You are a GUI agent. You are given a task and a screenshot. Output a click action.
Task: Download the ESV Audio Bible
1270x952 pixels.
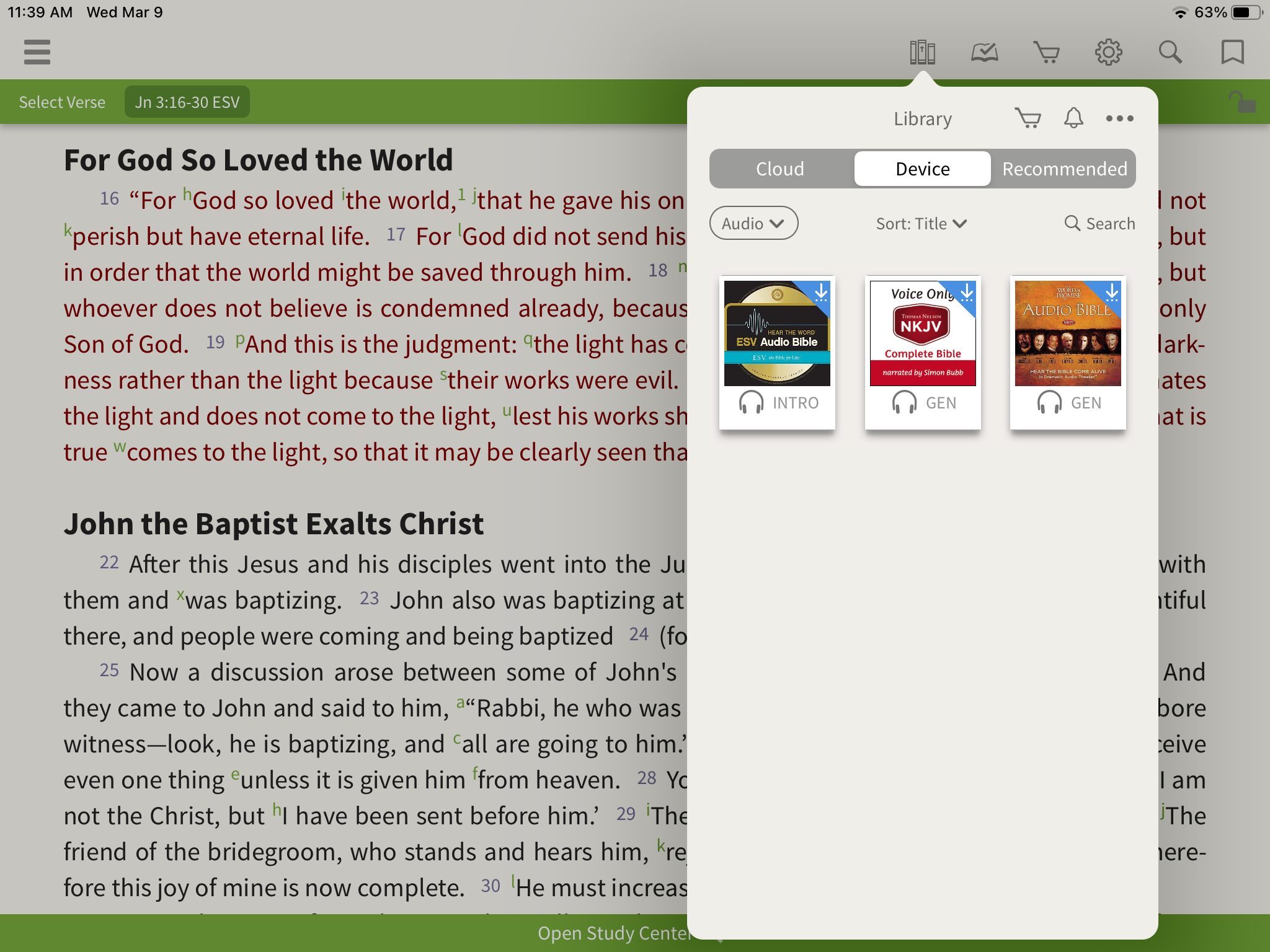(821, 291)
